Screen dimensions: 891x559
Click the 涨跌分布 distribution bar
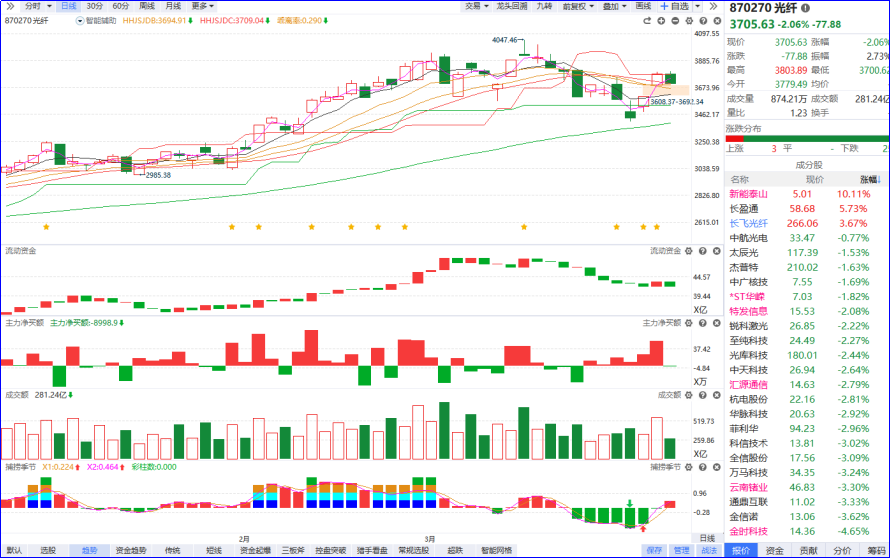[807, 139]
